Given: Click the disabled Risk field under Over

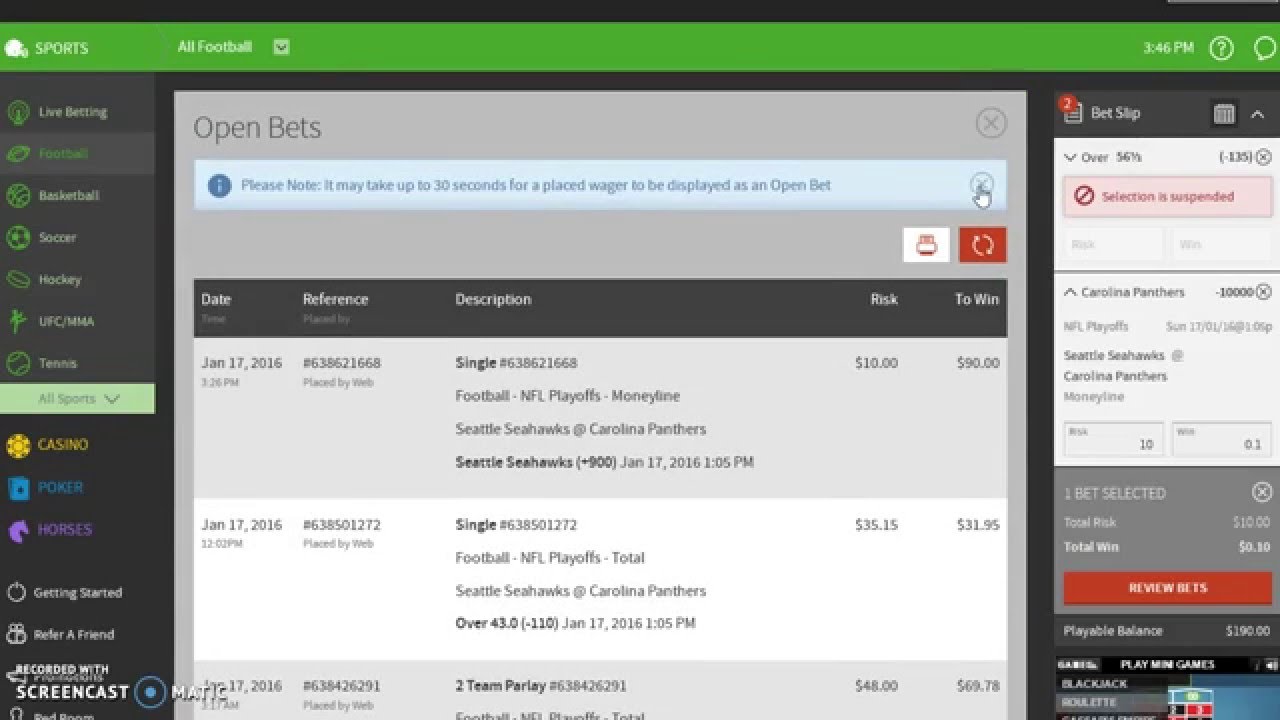Looking at the screenshot, I should (x=1113, y=244).
